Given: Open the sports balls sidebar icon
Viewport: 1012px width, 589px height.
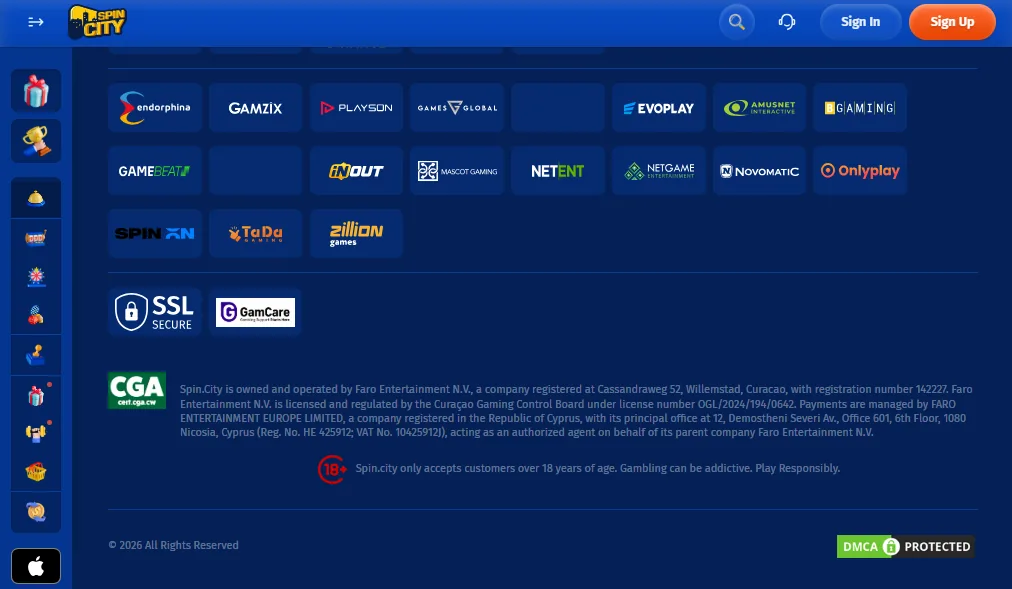Looking at the screenshot, I should click(36, 315).
